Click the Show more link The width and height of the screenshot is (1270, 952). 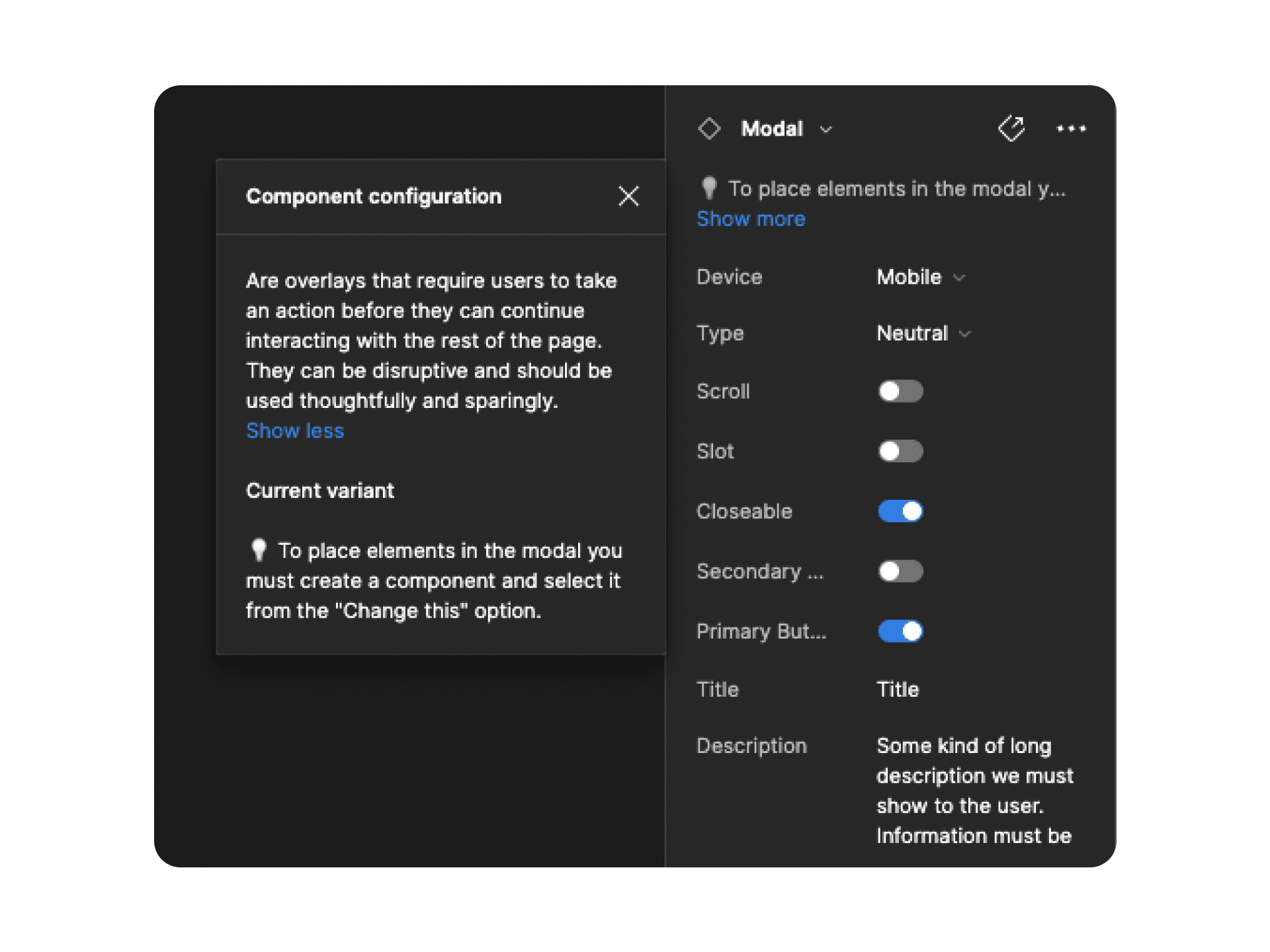(751, 219)
